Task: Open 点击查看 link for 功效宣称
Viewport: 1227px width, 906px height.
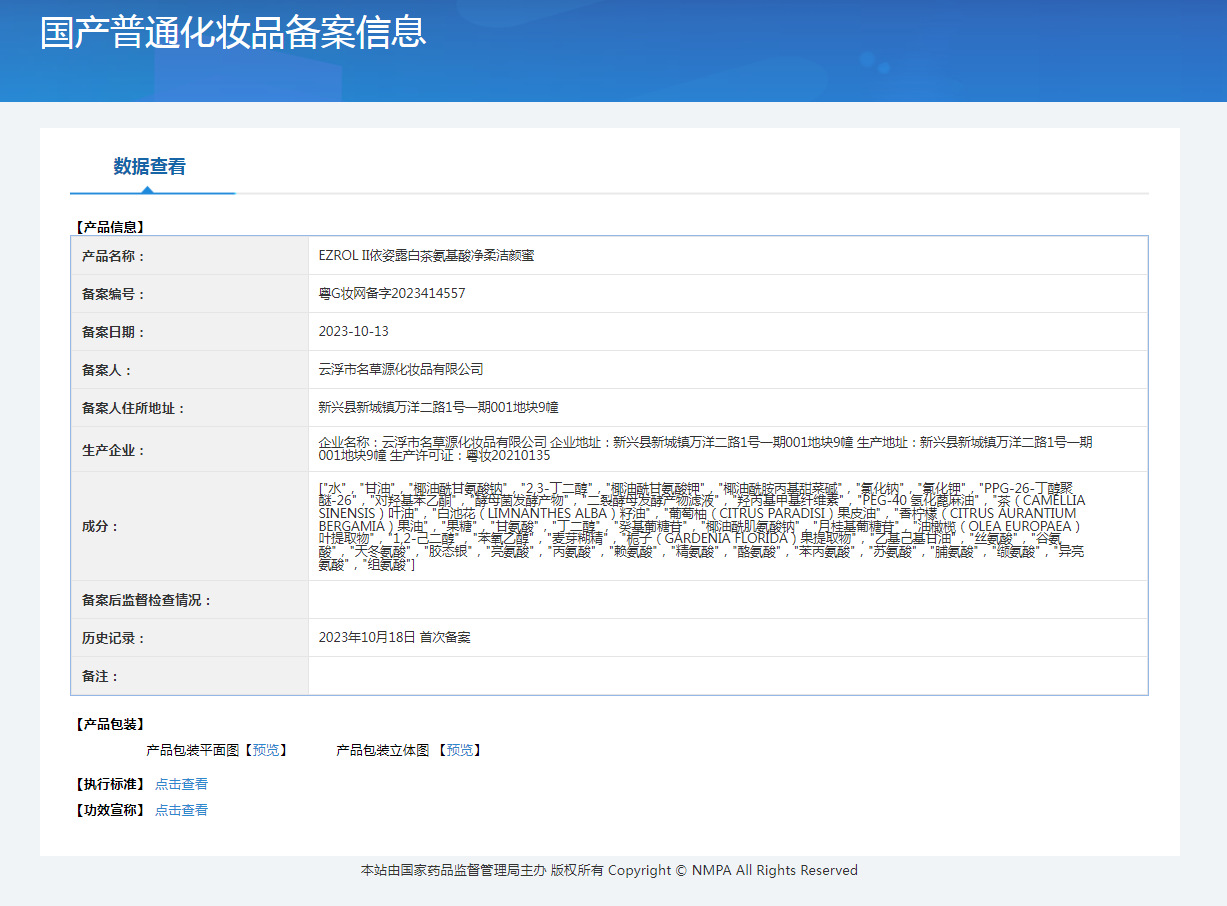Action: pyautogui.click(x=181, y=810)
